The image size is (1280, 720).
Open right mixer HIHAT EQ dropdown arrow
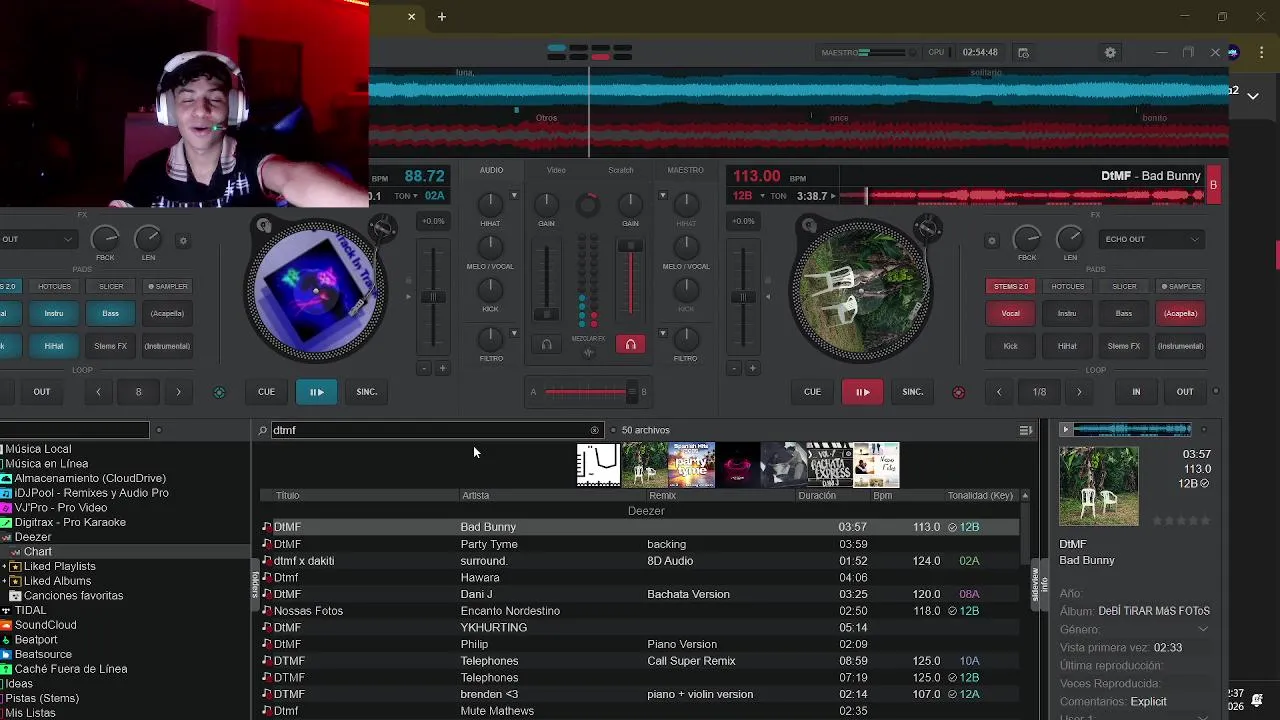(x=662, y=196)
